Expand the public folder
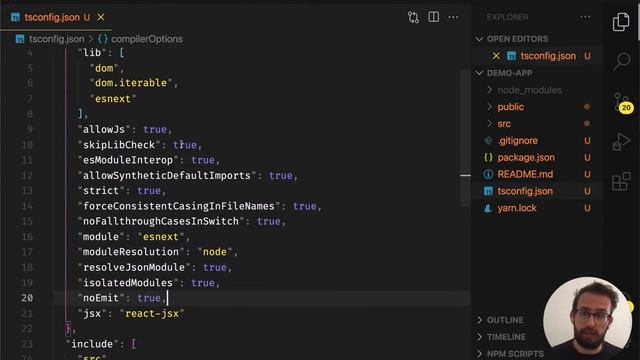The image size is (640, 360). click(x=510, y=107)
